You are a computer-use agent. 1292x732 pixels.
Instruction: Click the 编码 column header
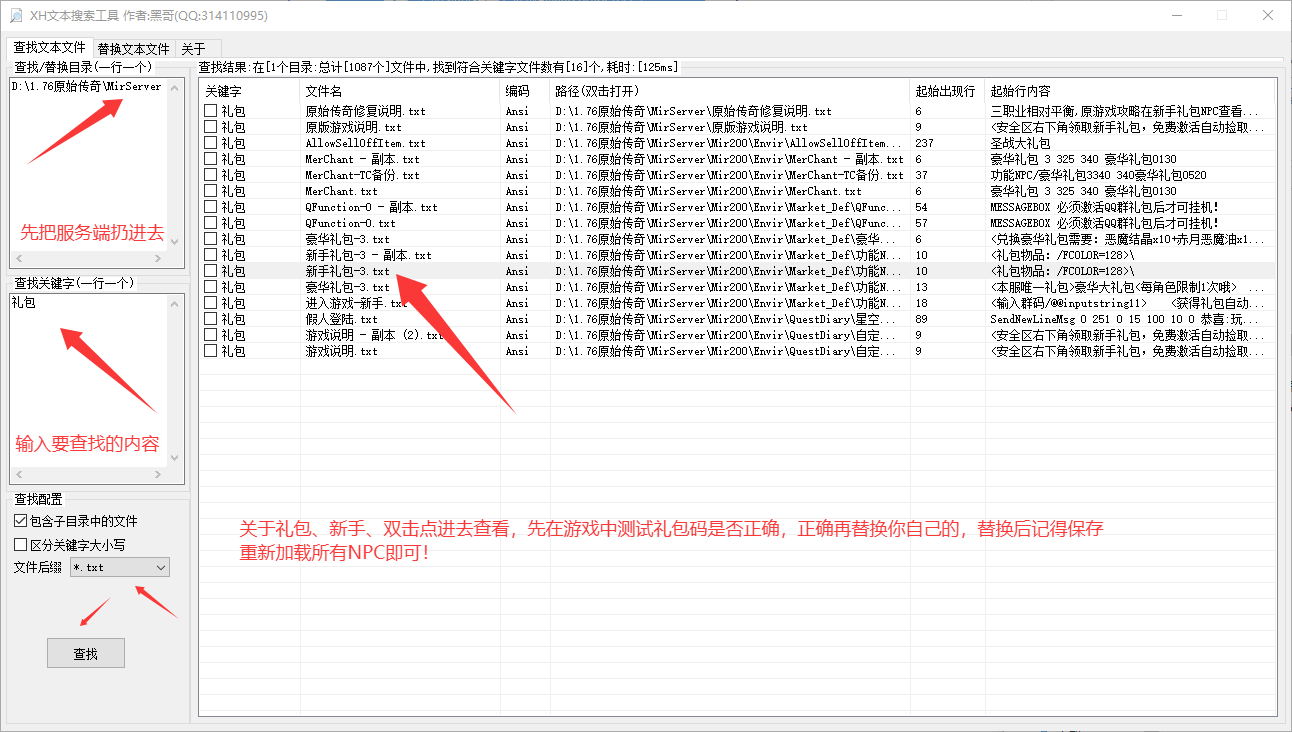(x=515, y=90)
